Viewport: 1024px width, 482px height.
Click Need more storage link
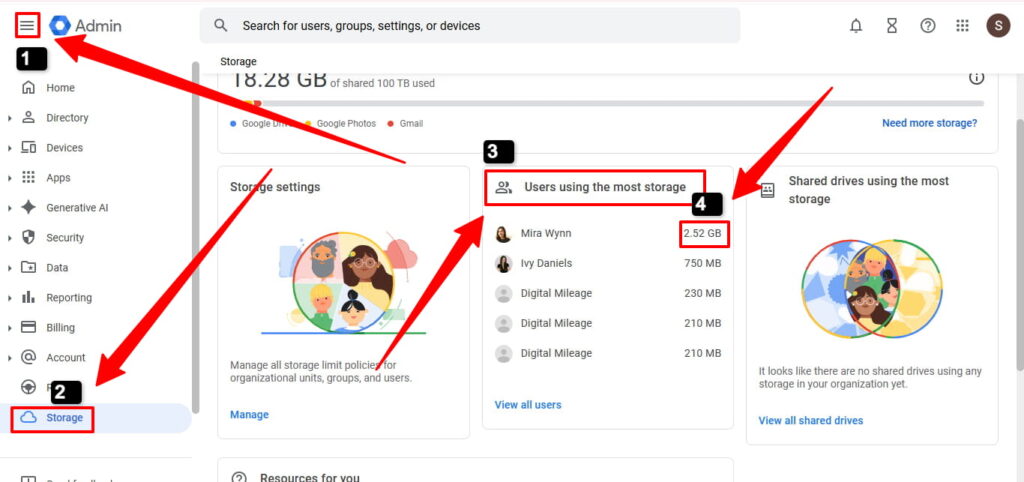coord(929,123)
